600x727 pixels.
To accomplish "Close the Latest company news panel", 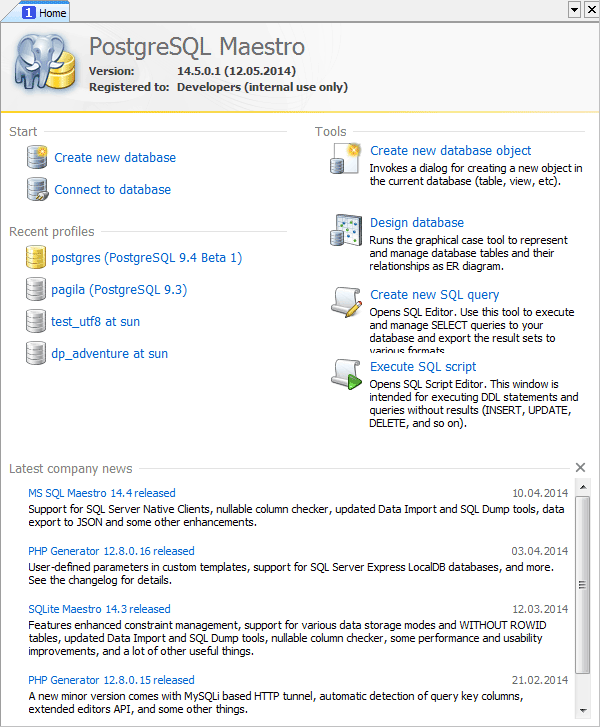I will tap(581, 467).
